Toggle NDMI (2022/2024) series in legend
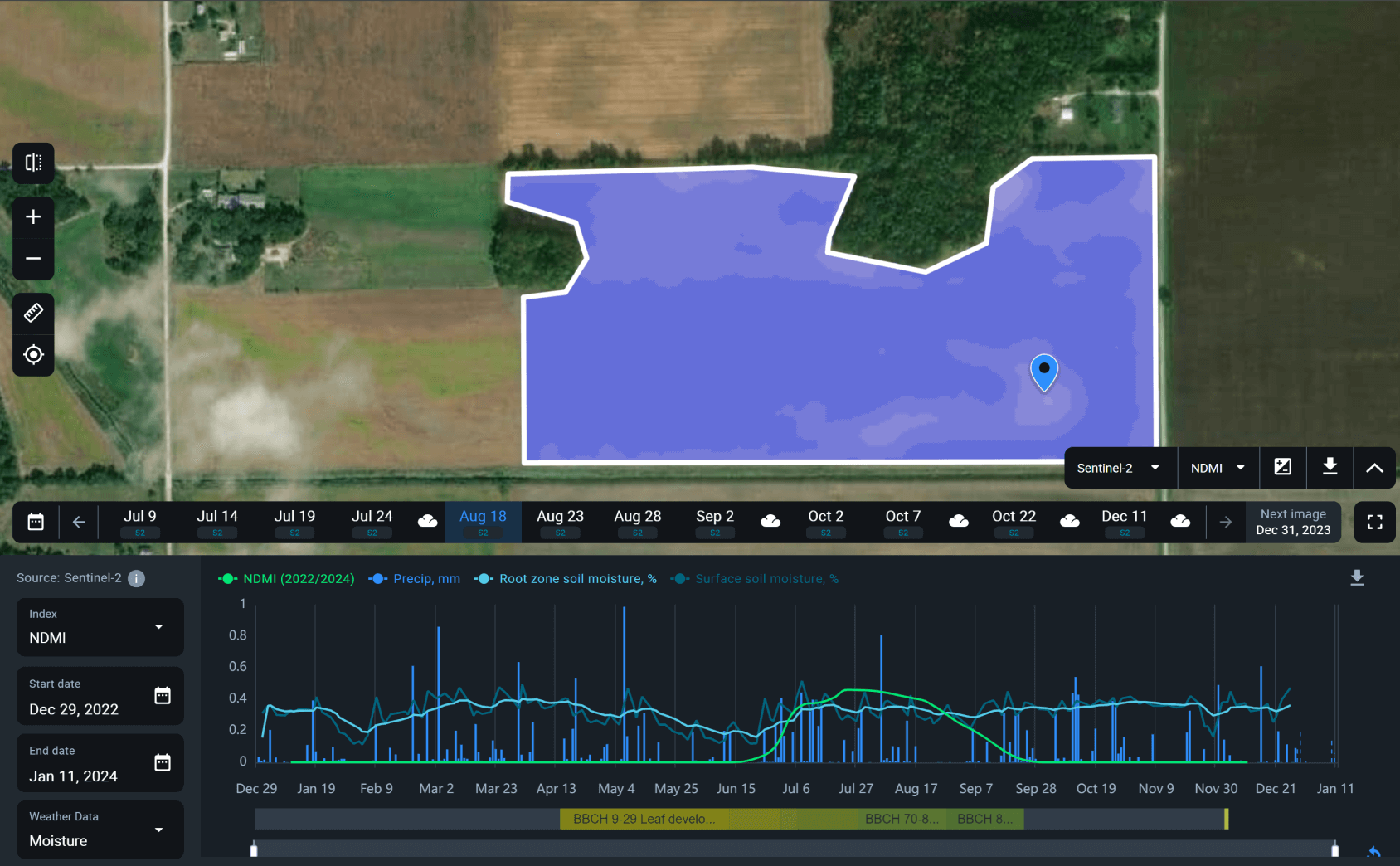 click(286, 579)
